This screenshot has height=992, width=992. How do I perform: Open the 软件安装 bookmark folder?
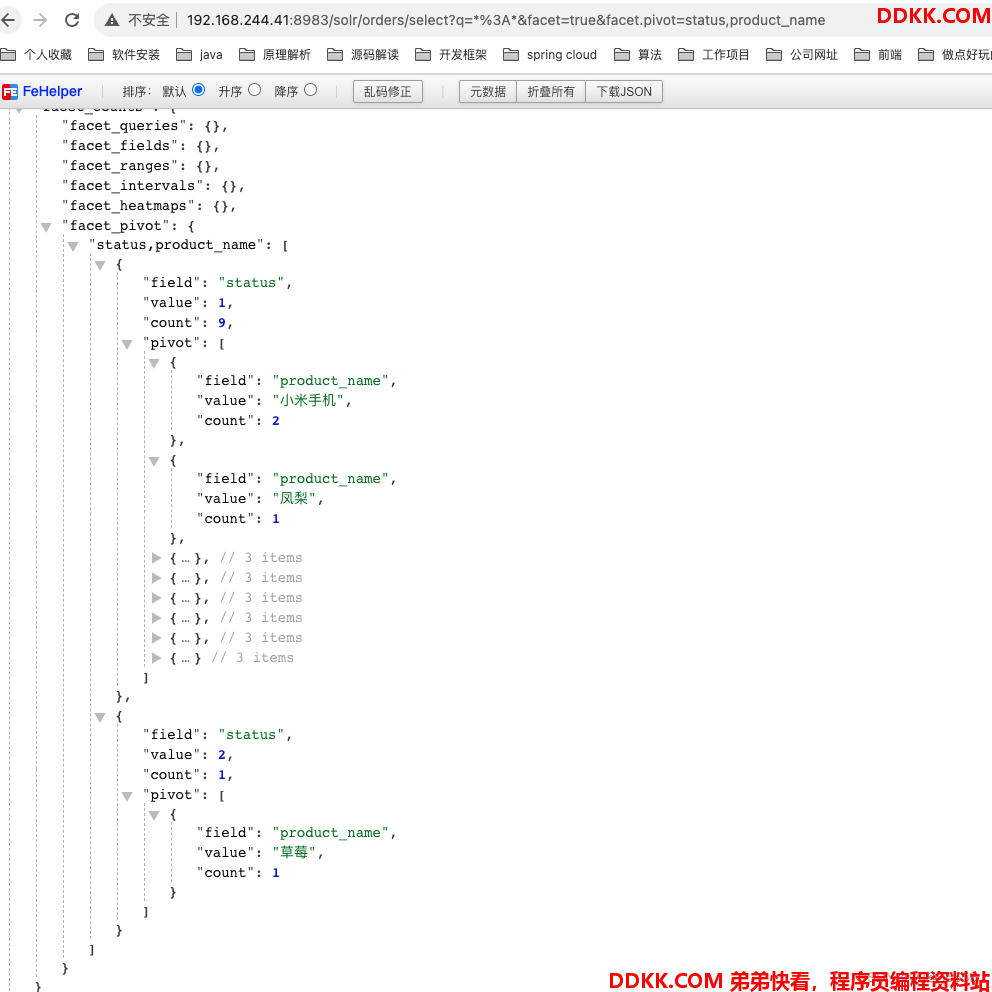click(x=124, y=55)
